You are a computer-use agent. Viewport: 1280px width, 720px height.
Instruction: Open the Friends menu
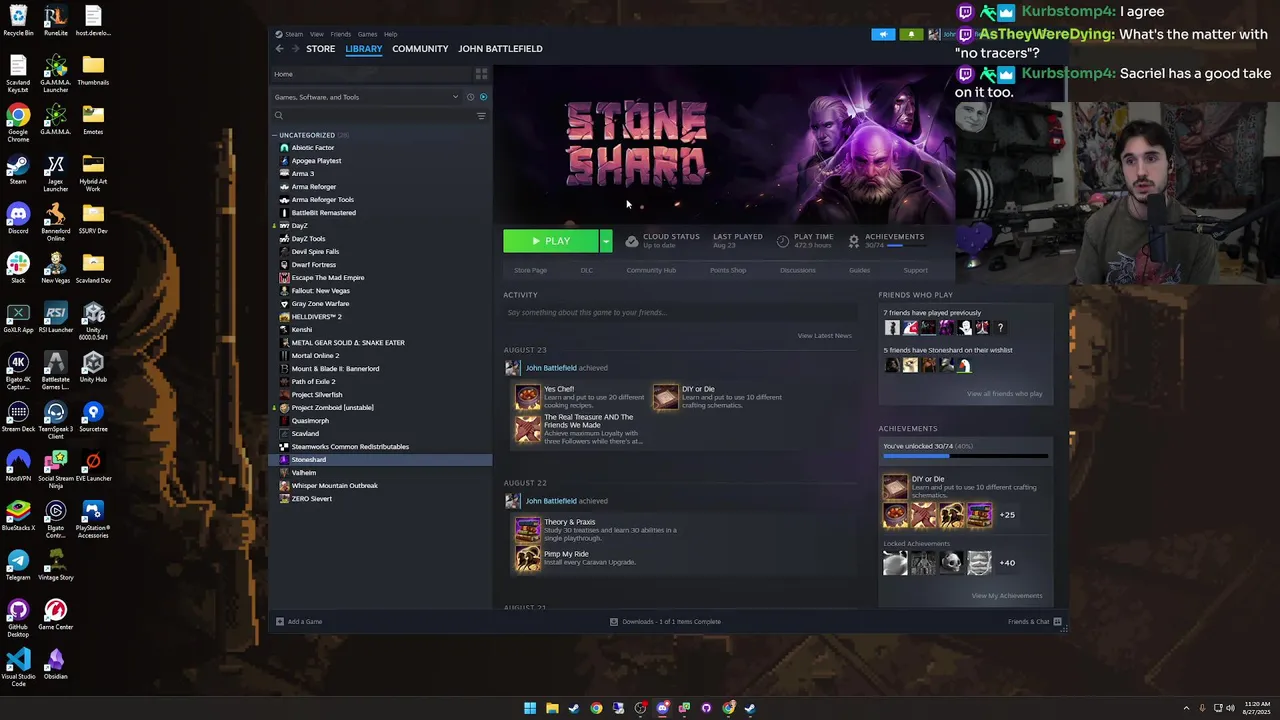click(340, 34)
